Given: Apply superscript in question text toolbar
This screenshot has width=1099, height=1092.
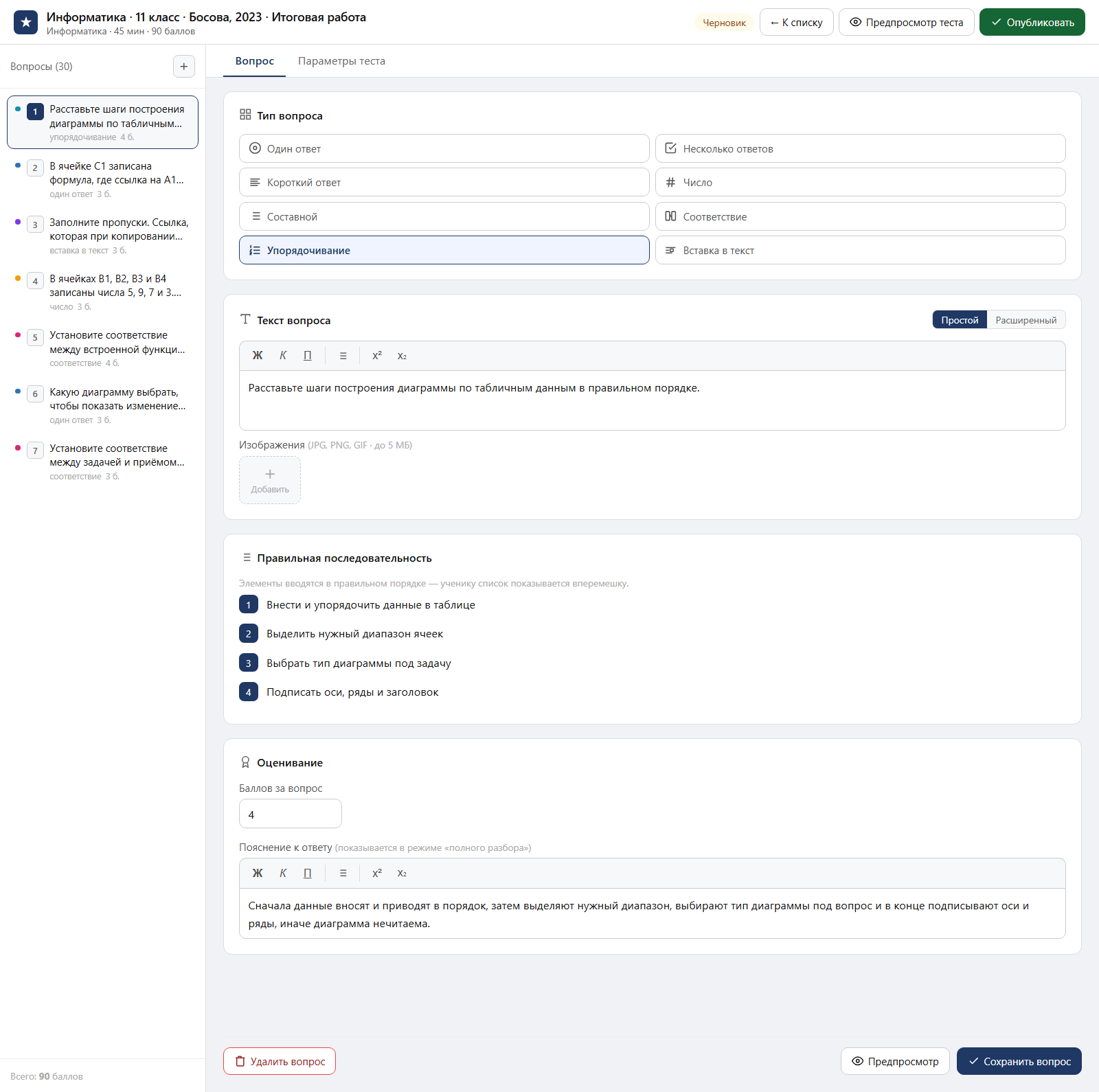Looking at the screenshot, I should pos(377,356).
